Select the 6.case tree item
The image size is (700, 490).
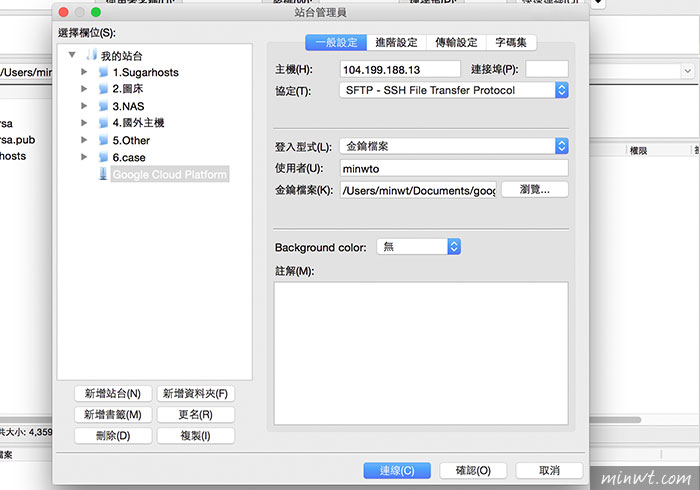129,158
